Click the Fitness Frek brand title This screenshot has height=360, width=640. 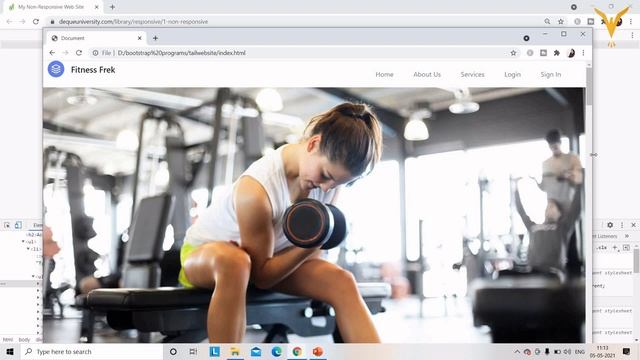pos(93,70)
